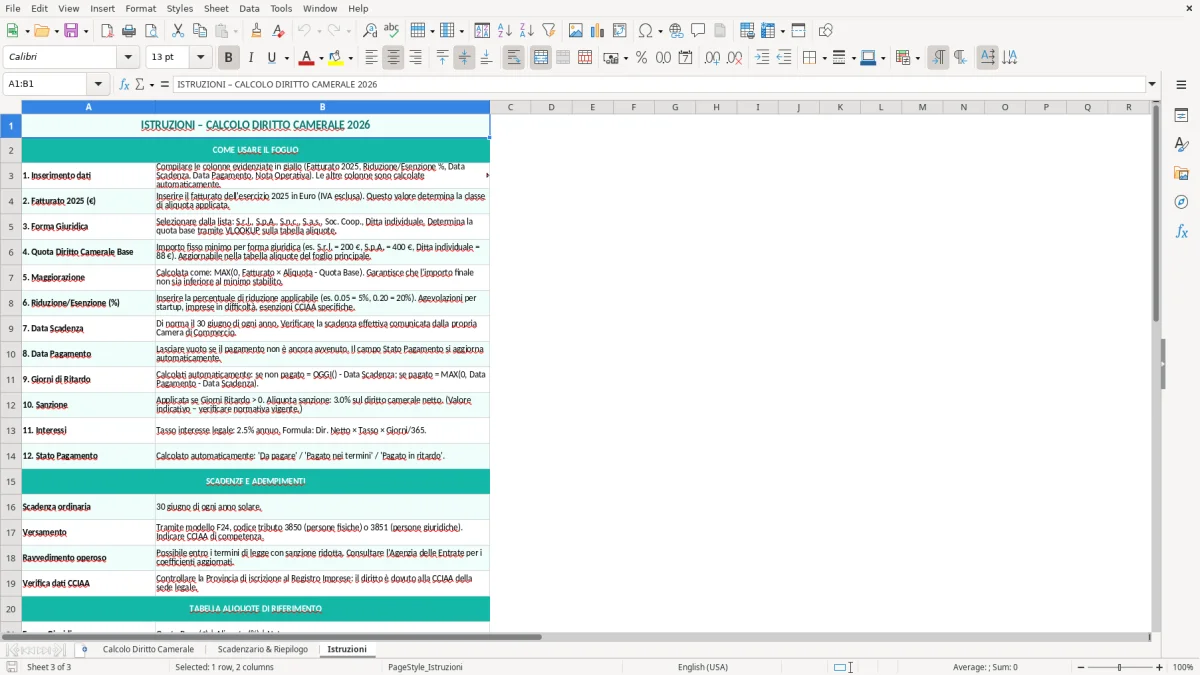The height and width of the screenshot is (675, 1200).
Task: Run the Spelling check icon
Action: pos(392,31)
